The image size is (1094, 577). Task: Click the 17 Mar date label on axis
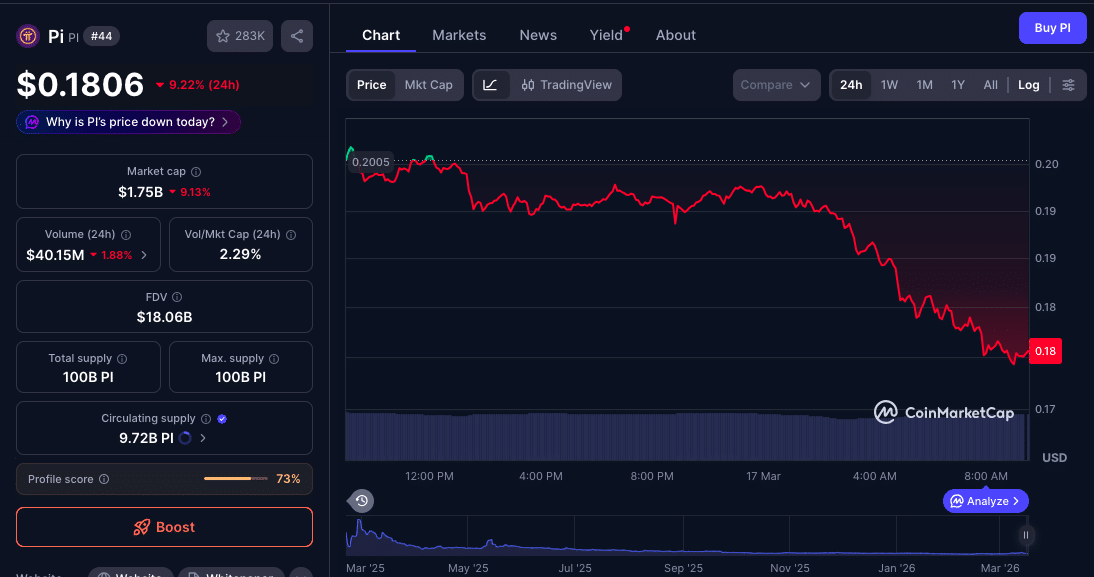[763, 477]
